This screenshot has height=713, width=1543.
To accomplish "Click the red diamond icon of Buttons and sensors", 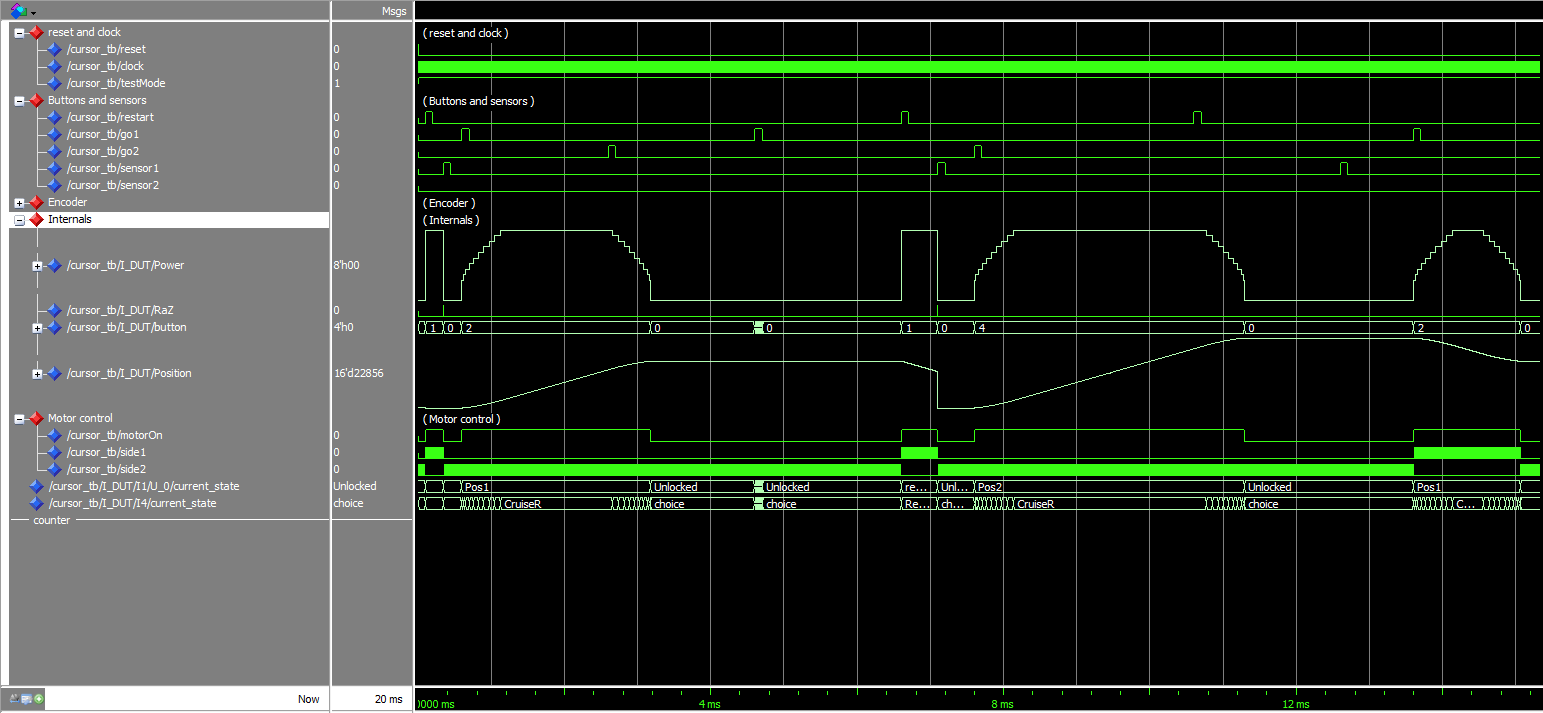I will click(x=36, y=101).
